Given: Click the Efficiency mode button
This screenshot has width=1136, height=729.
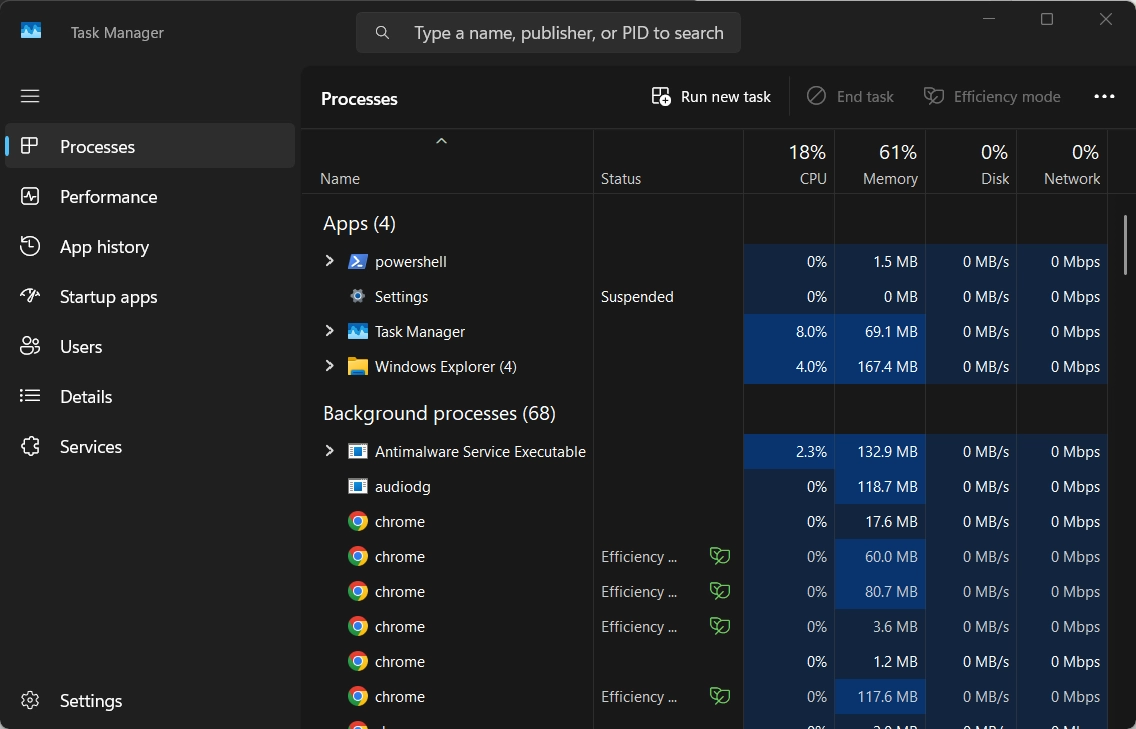Looking at the screenshot, I should 992,96.
